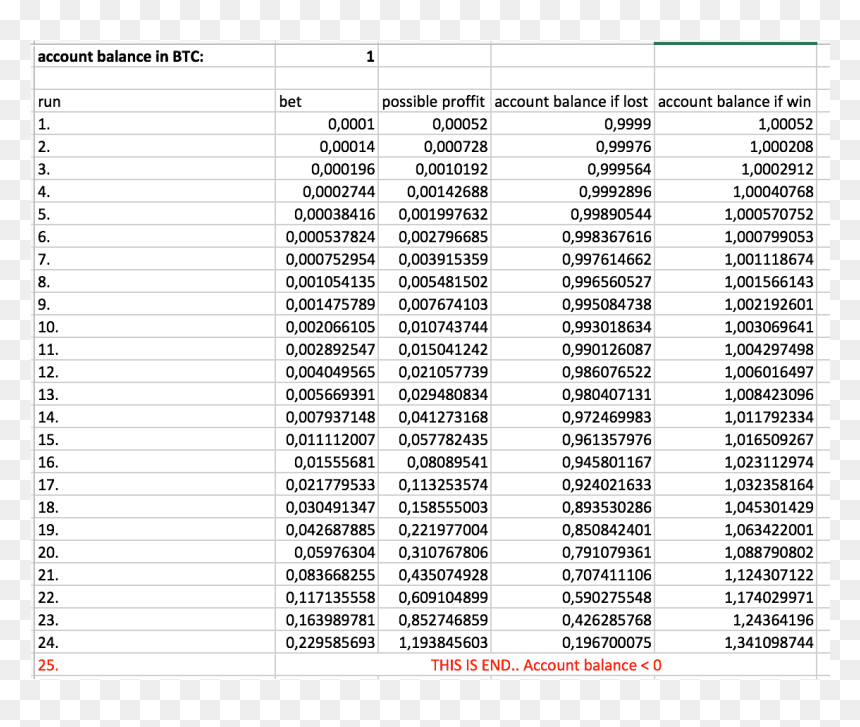Select run label '1.' cell
The height and width of the screenshot is (727, 860).
pyautogui.click(x=155, y=124)
